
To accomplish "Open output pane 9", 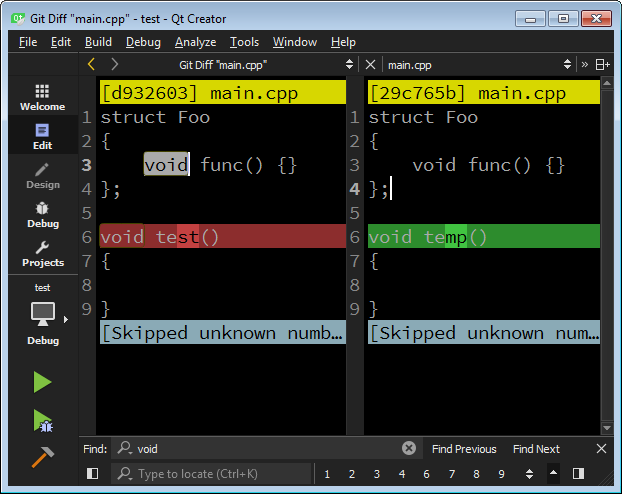I will pyautogui.click(x=501, y=474).
